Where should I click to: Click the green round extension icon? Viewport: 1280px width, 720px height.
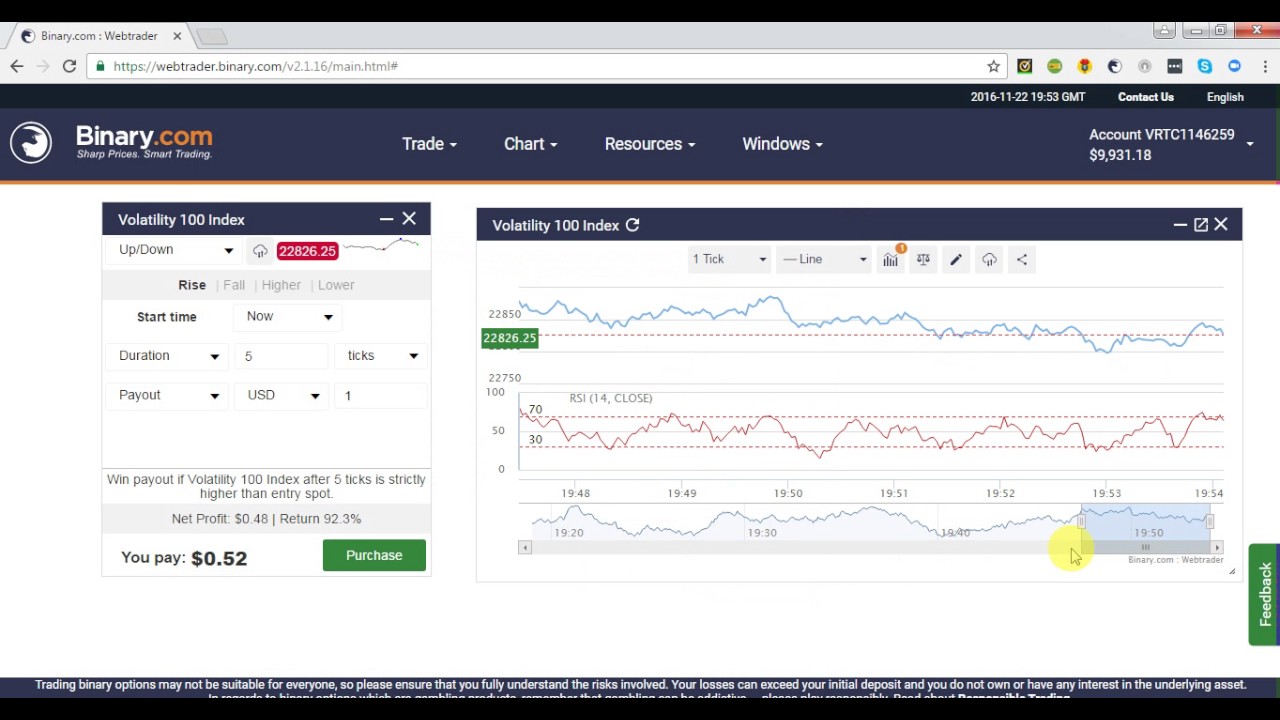click(x=1054, y=66)
